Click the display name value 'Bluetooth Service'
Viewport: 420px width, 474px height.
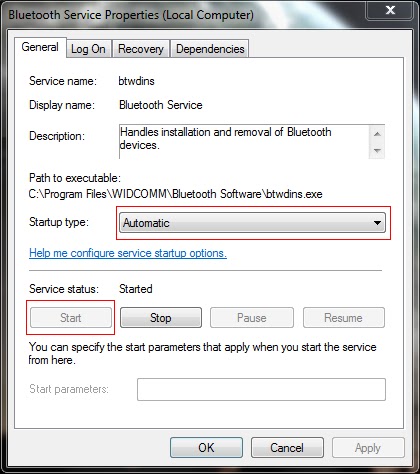coord(161,105)
